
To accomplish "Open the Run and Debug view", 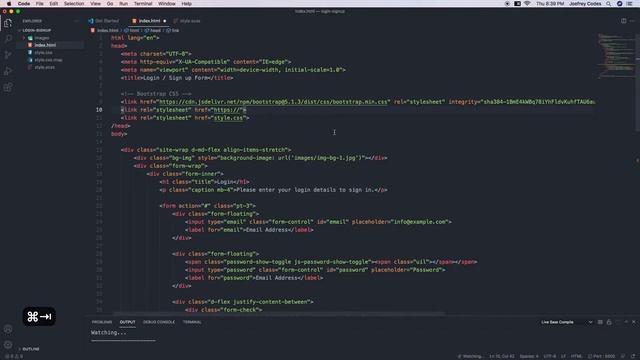I will click(8, 71).
